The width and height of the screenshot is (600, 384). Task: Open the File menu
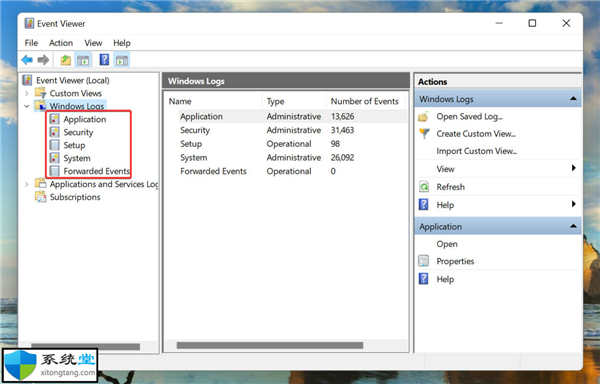coord(31,43)
